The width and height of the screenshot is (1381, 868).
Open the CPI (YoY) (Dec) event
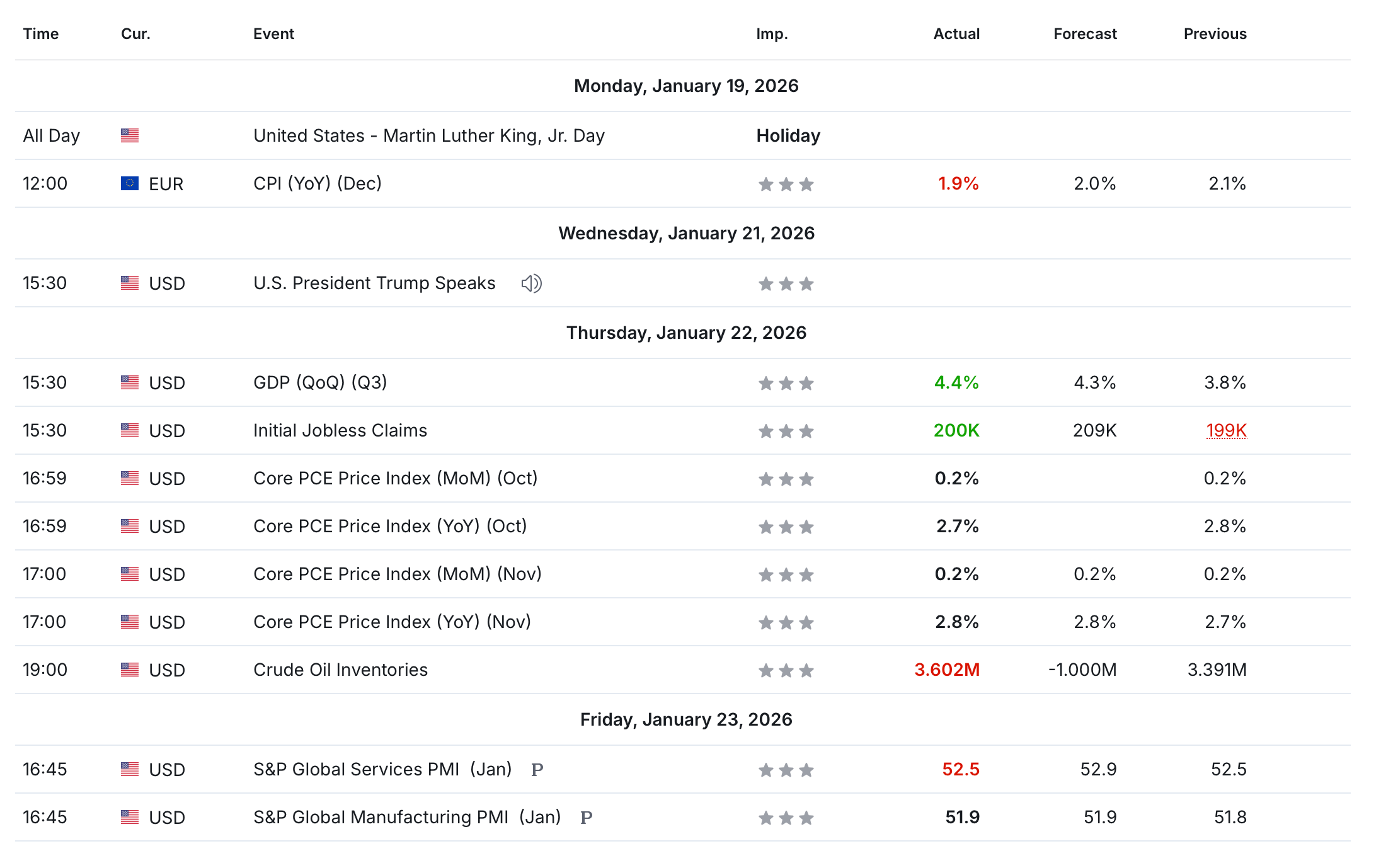(x=318, y=183)
